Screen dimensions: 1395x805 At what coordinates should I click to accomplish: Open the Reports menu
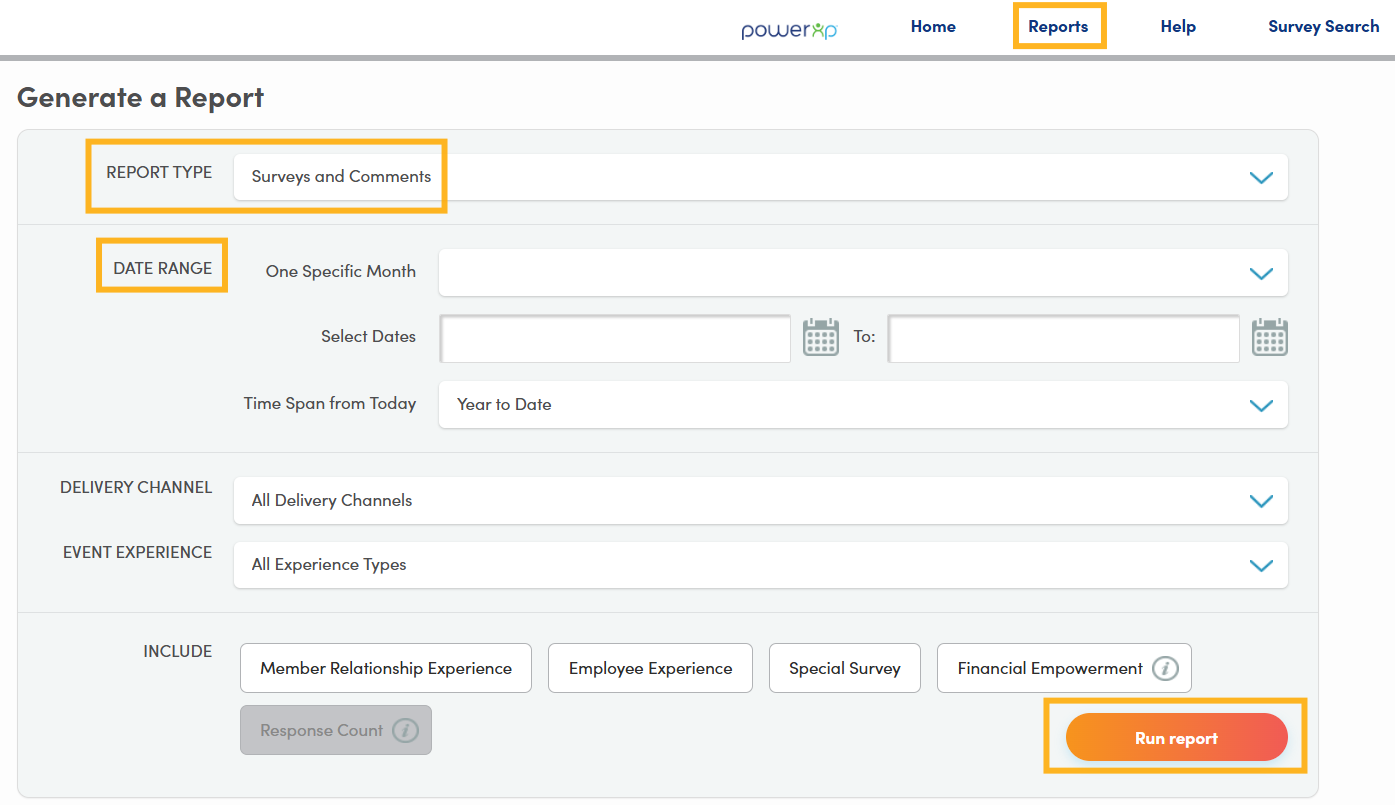(x=1058, y=27)
